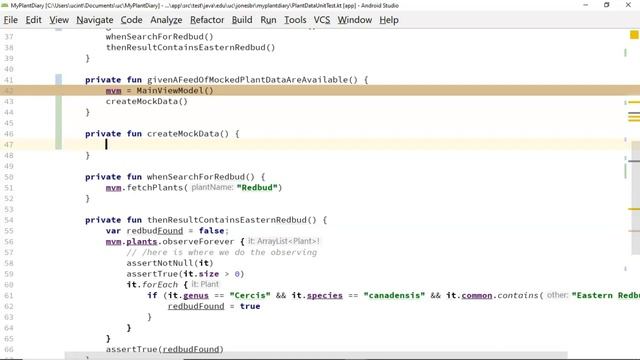Click line number 46 in the gutter
This screenshot has height=360, width=640.
click(9, 134)
